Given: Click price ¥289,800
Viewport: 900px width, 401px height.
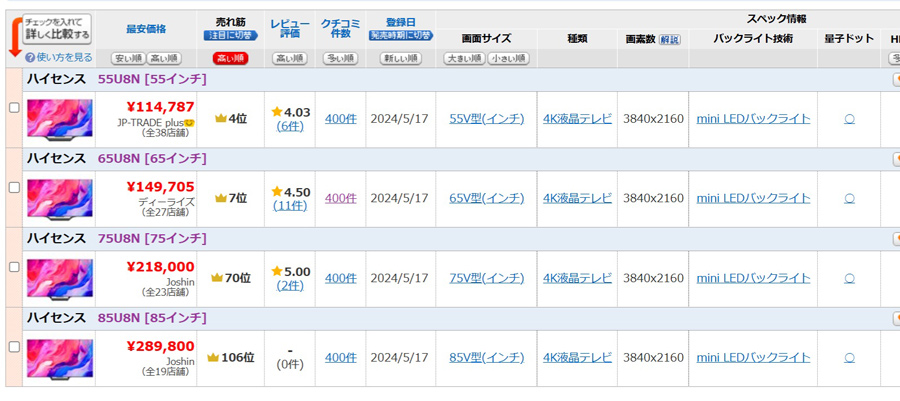Looking at the screenshot, I should pos(160,347).
